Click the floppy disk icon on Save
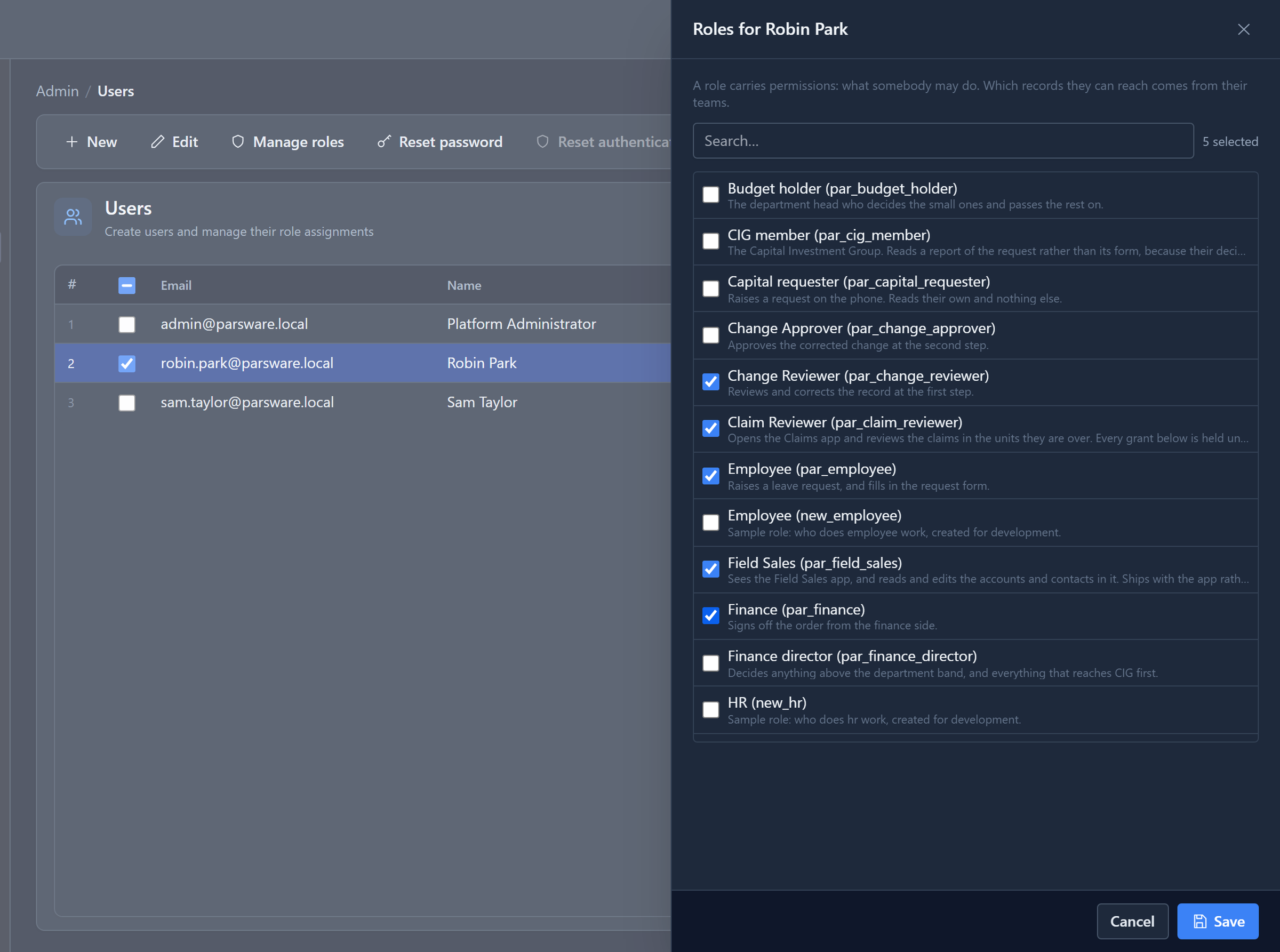 [x=1200, y=922]
